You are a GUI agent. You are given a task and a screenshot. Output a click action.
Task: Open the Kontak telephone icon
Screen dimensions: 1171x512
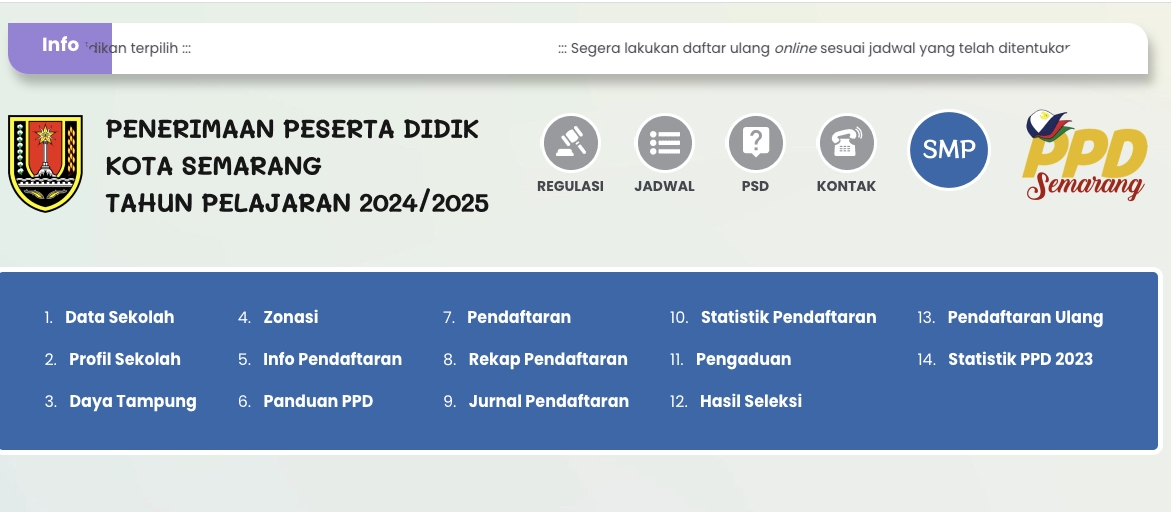pyautogui.click(x=846, y=143)
